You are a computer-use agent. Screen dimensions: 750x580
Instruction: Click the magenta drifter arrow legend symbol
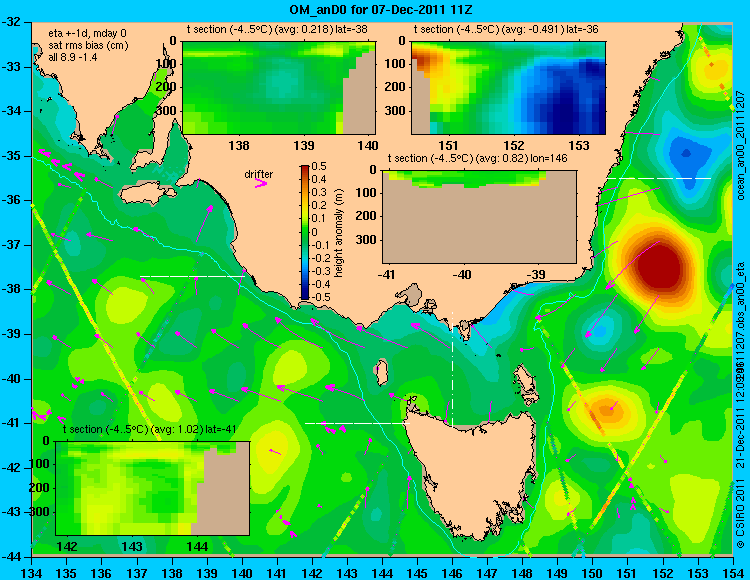point(261,183)
